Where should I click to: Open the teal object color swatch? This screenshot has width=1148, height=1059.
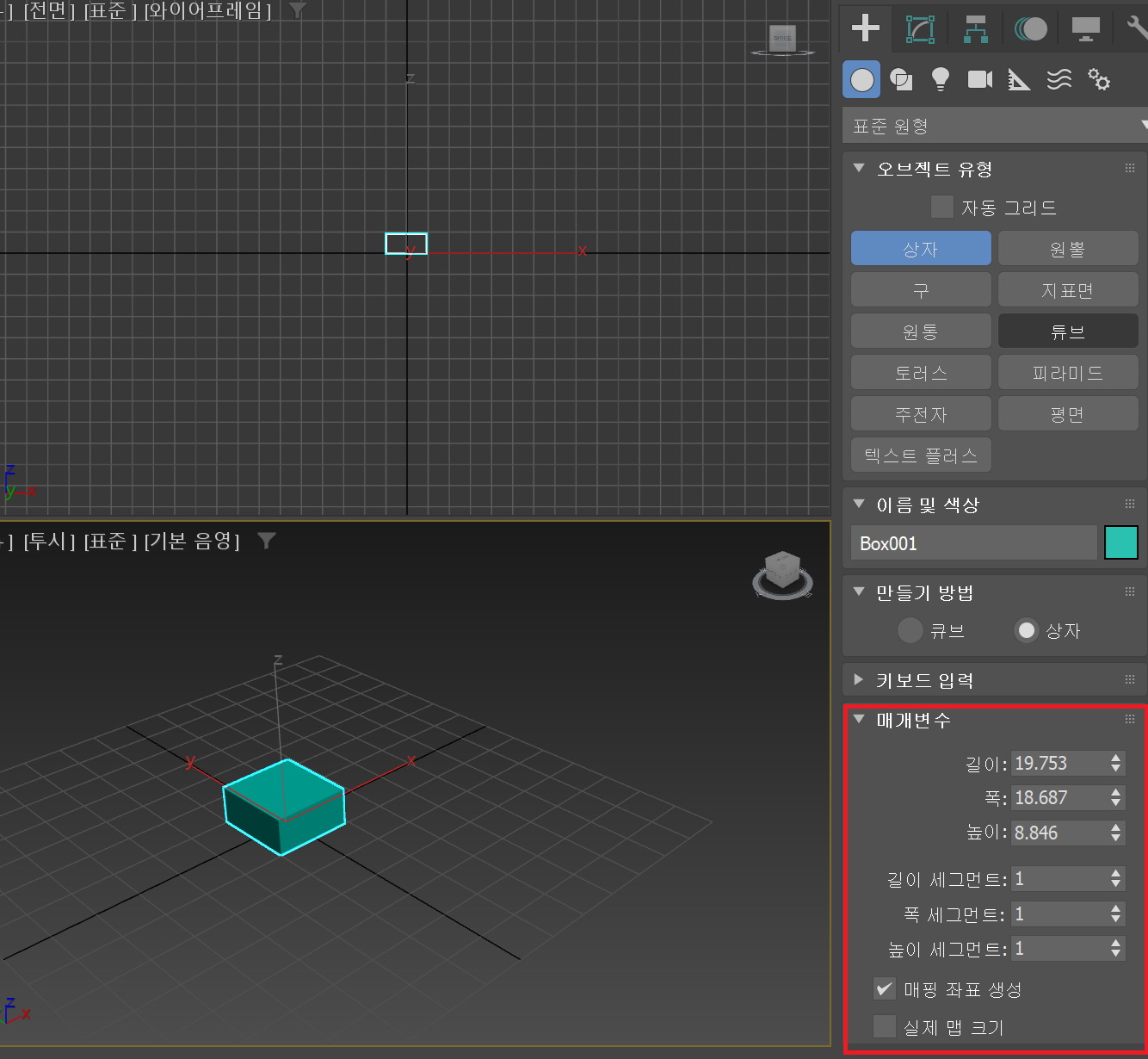[1120, 543]
